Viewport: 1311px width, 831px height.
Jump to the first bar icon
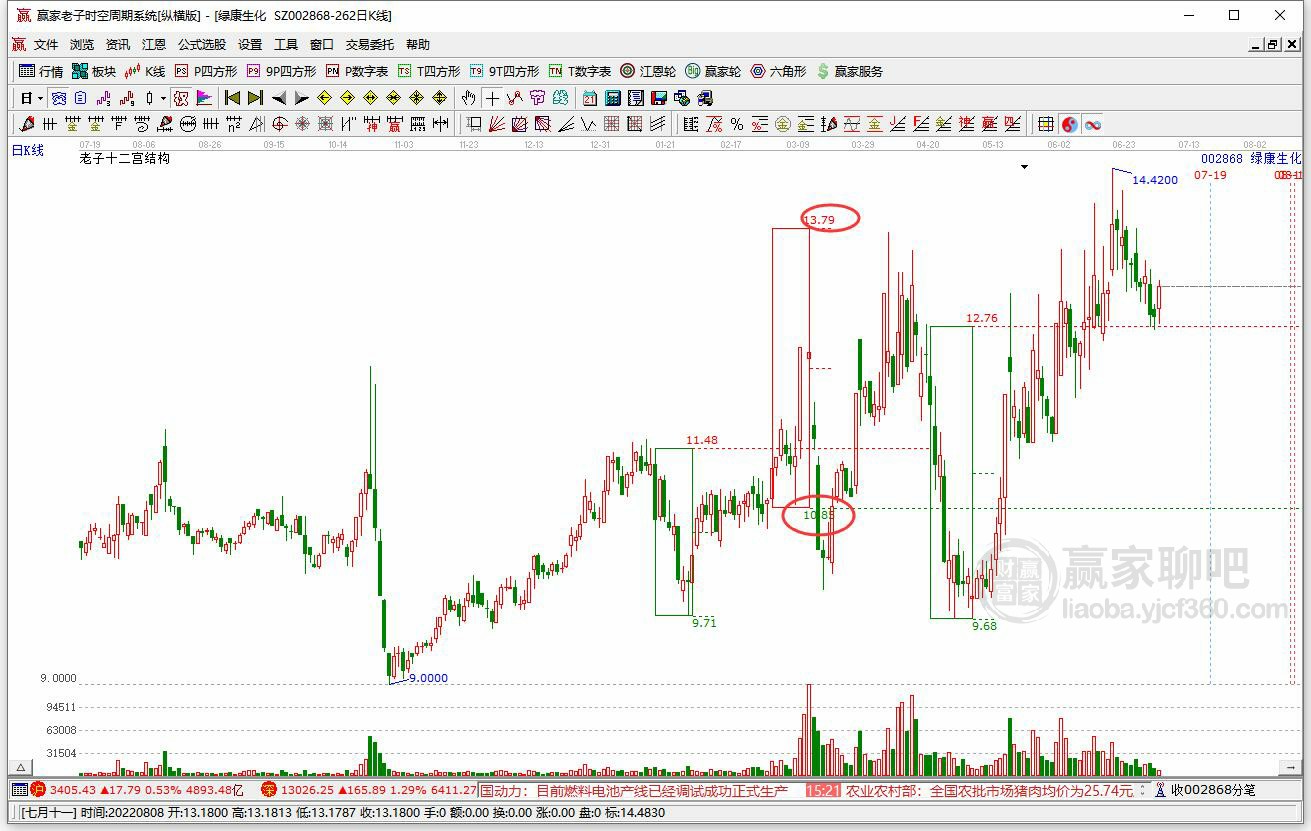(232, 98)
